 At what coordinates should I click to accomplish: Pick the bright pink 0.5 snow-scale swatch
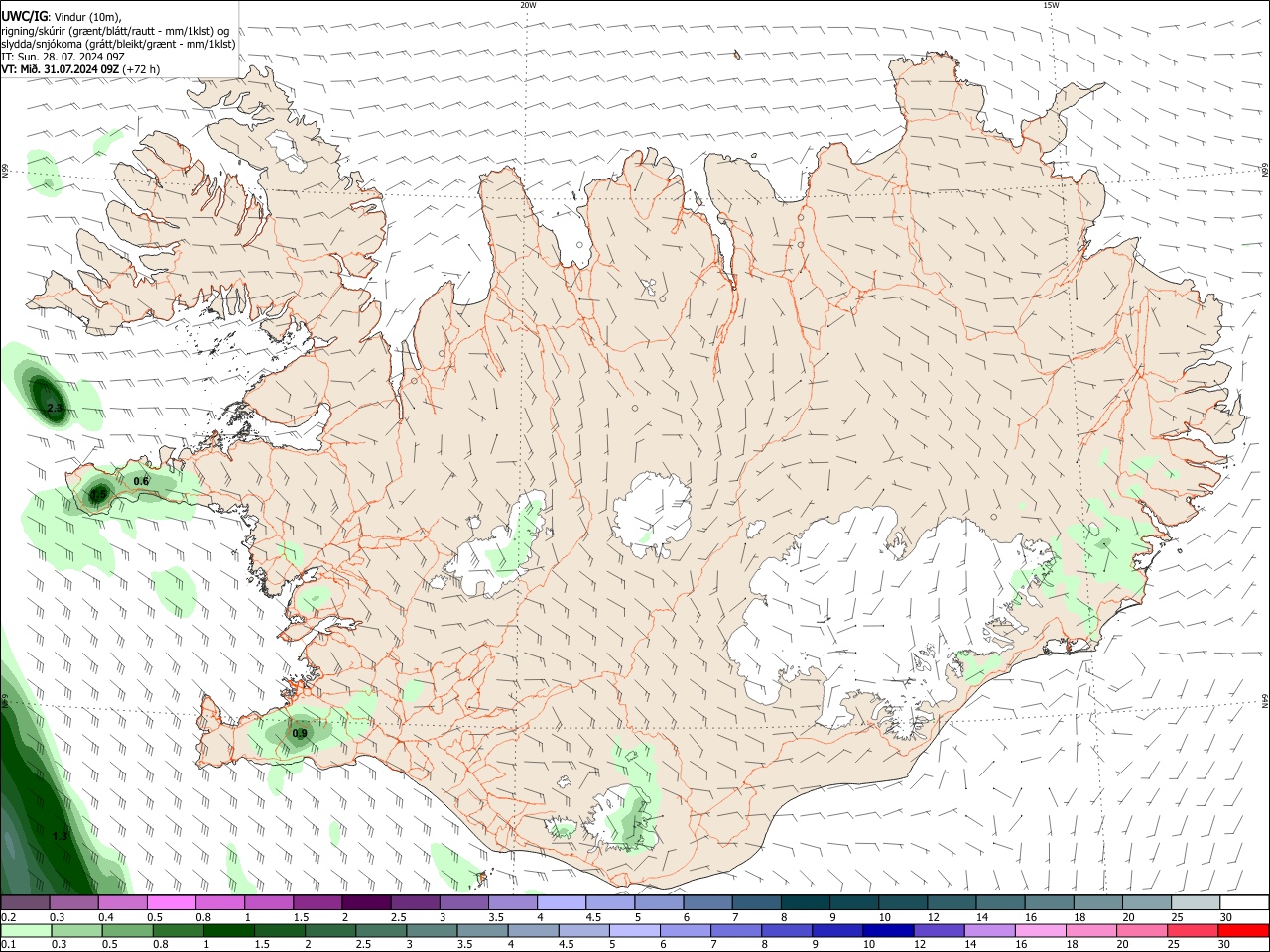pos(171,902)
